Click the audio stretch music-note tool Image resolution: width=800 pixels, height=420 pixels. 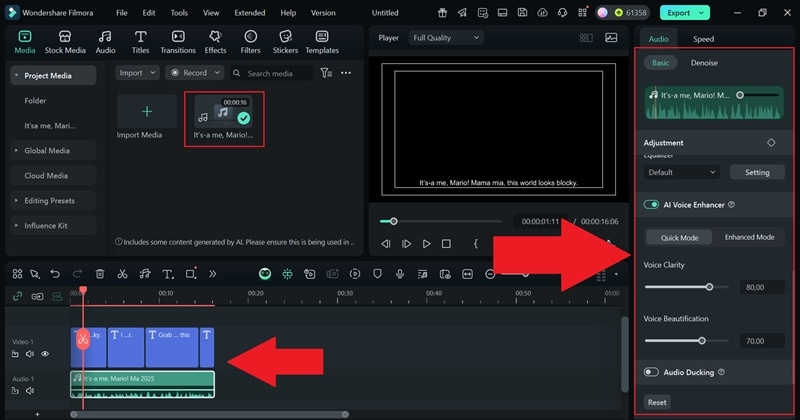tap(145, 274)
